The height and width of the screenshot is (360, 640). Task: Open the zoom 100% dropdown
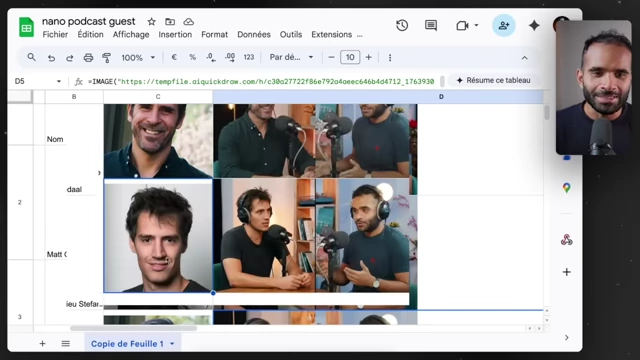138,58
